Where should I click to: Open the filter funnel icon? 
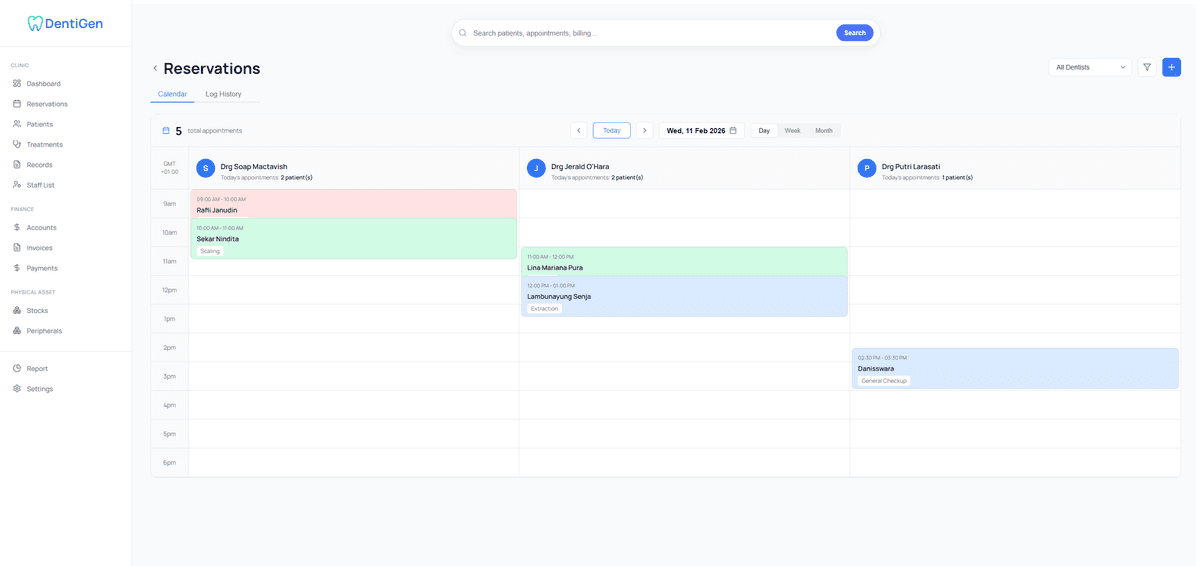(1147, 67)
